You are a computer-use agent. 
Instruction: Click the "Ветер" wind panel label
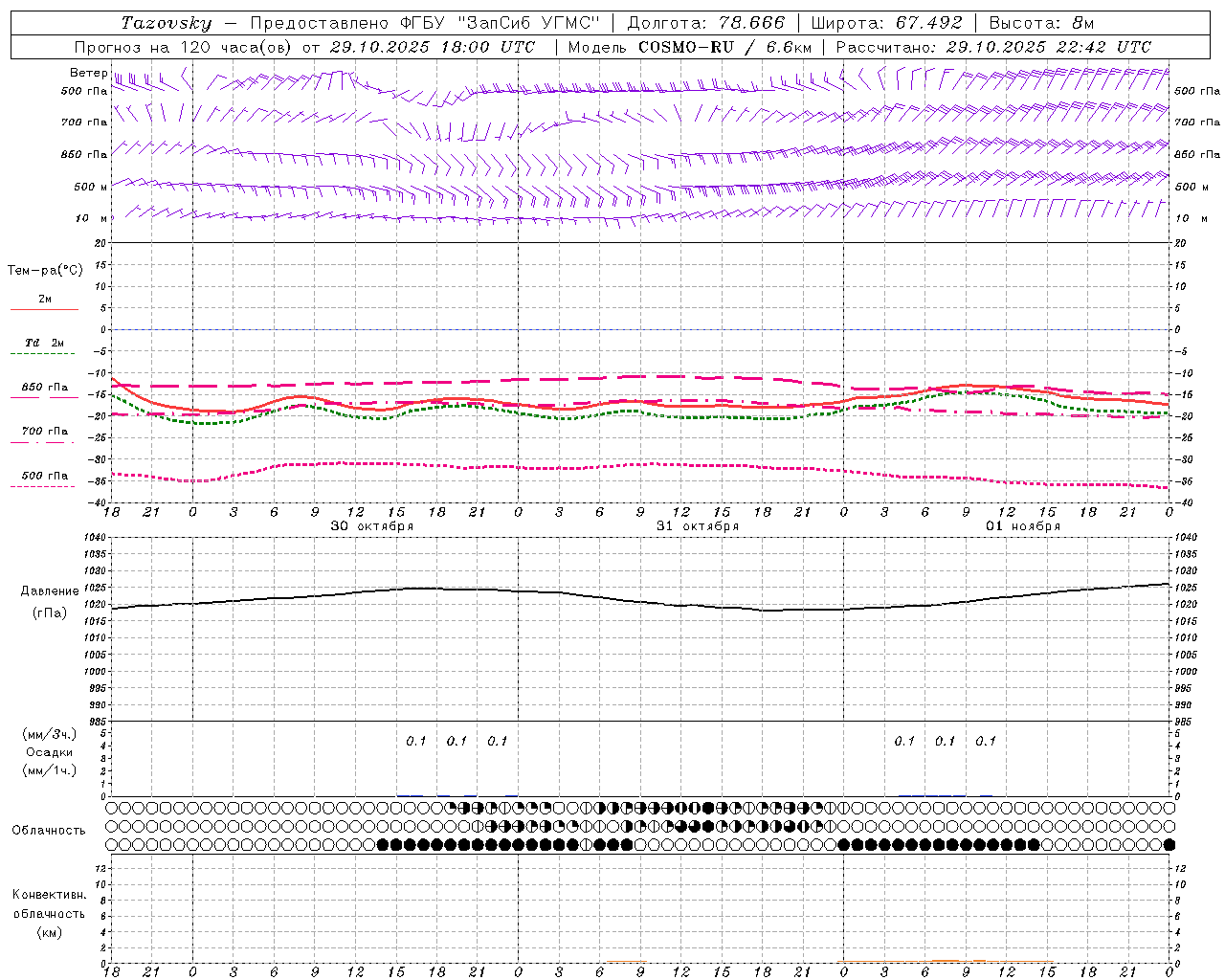tap(88, 73)
